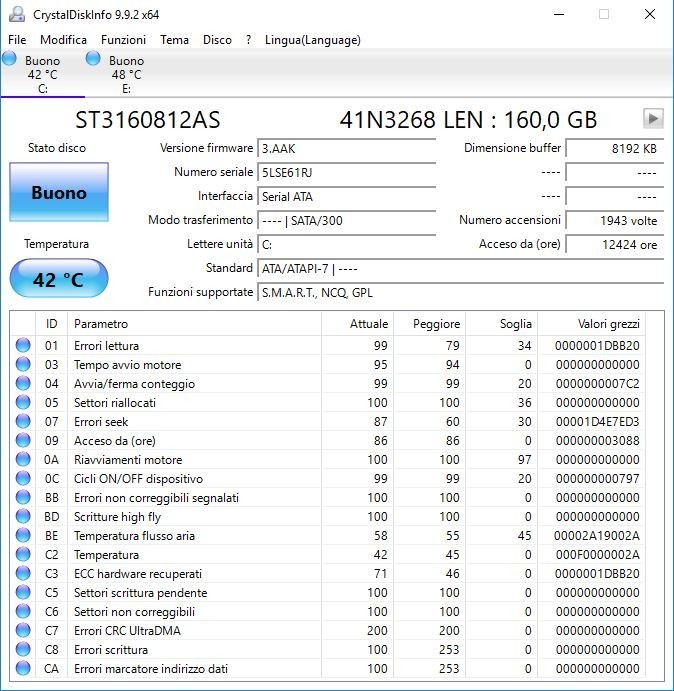Viewport: 674px width, 691px height.
Task: Select the 'Errori lettura' parameter text
Action: pos(106,346)
